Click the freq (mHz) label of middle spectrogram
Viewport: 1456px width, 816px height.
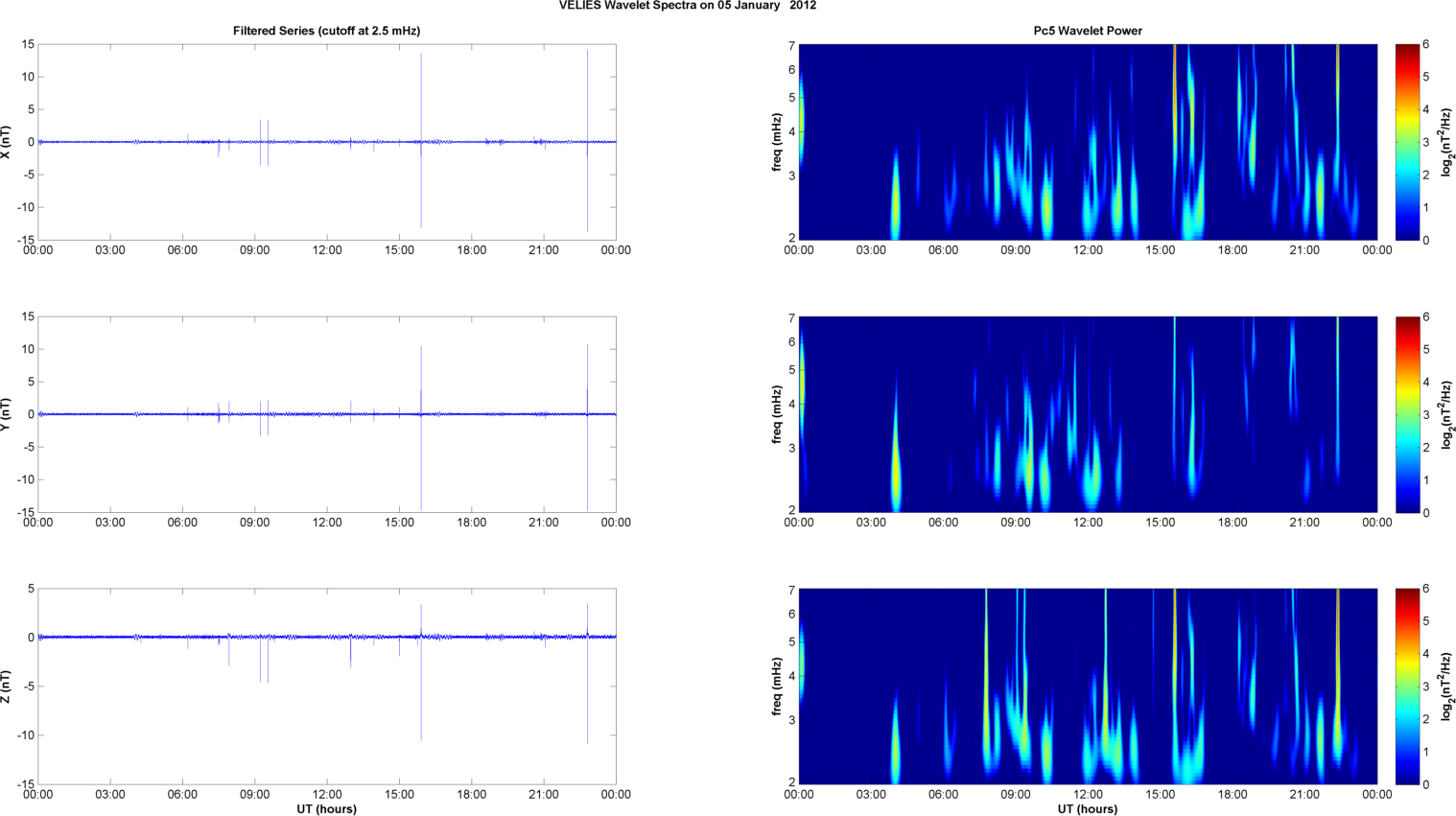776,414
